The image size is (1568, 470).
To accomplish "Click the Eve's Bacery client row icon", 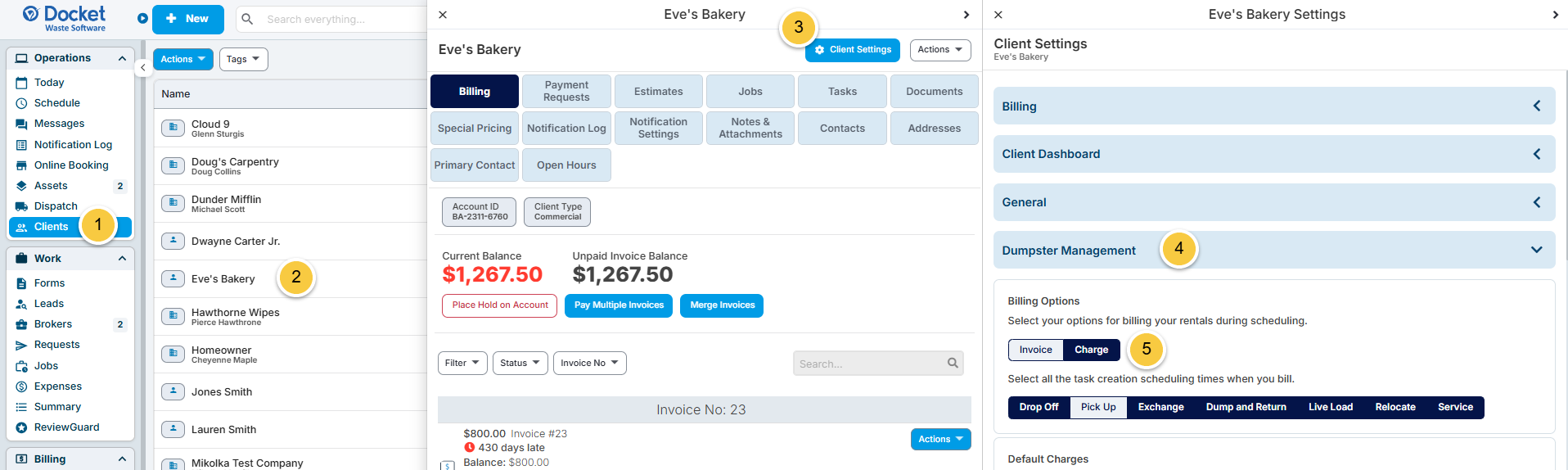I will pyautogui.click(x=173, y=278).
